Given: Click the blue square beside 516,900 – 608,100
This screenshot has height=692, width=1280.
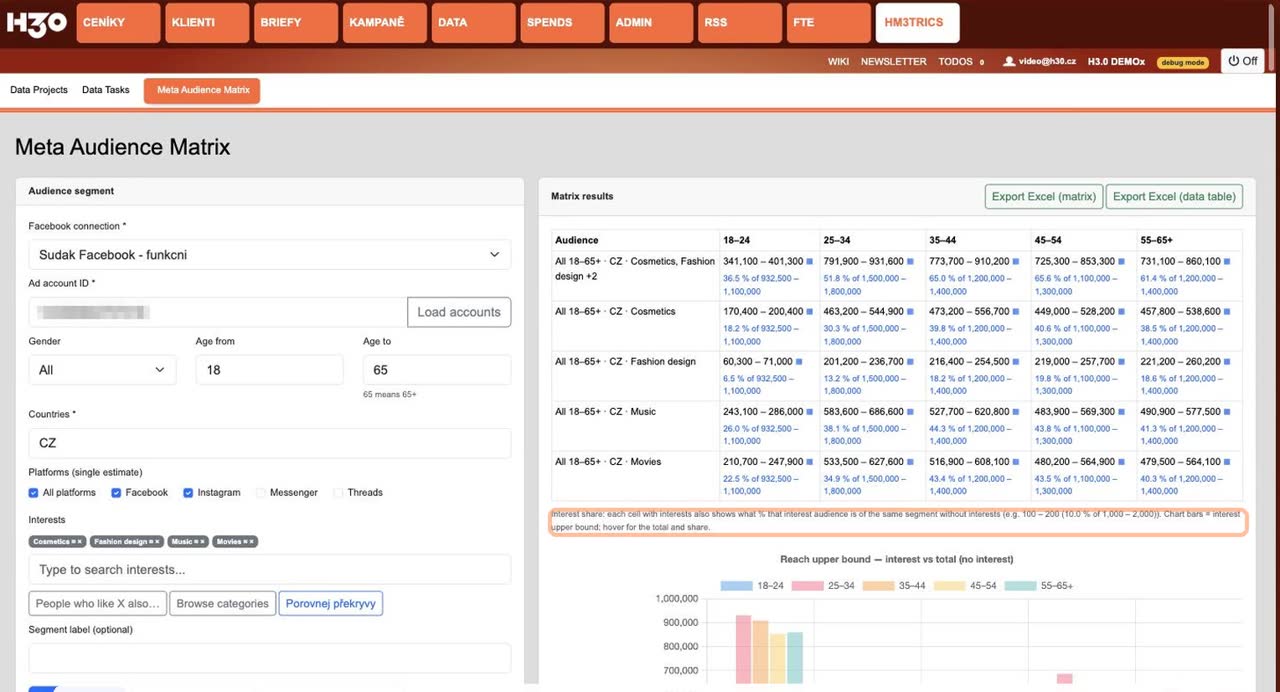Looking at the screenshot, I should click(1017, 462).
